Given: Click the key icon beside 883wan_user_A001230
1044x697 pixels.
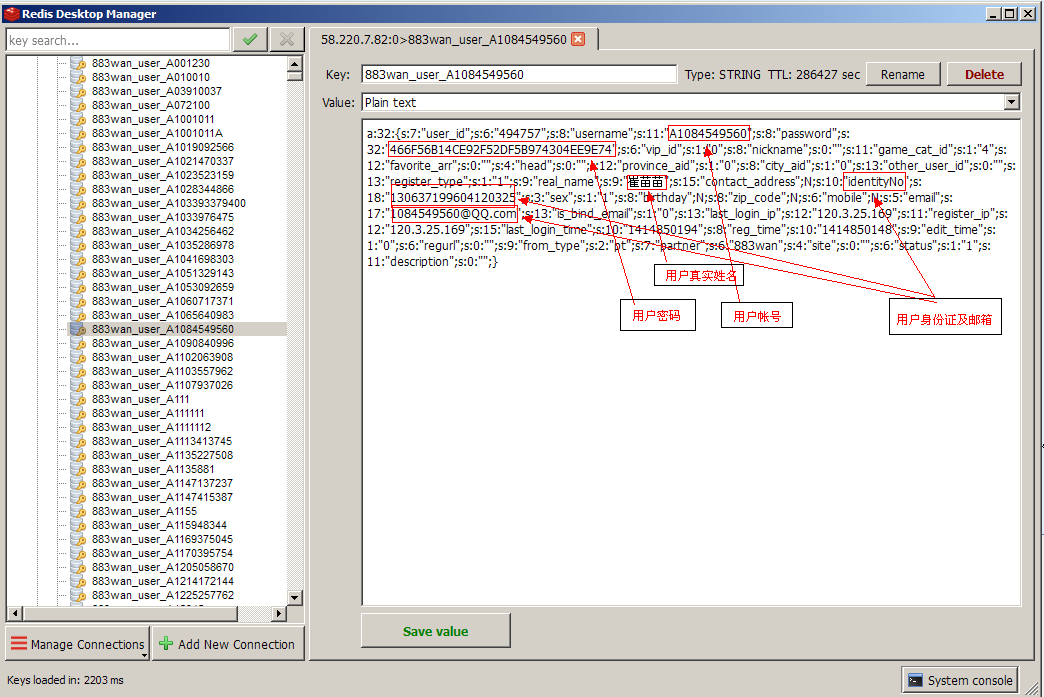Looking at the screenshot, I should coord(79,63).
